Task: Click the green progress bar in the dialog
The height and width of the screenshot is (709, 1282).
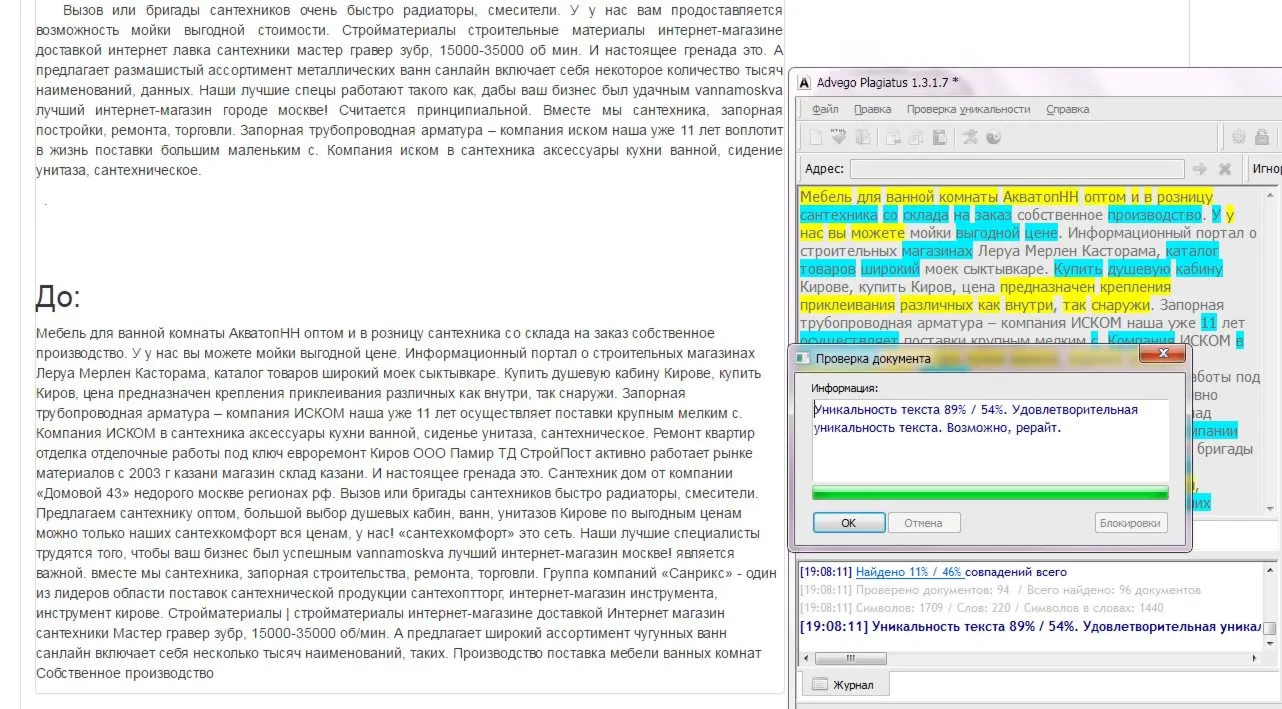Action: pos(990,492)
